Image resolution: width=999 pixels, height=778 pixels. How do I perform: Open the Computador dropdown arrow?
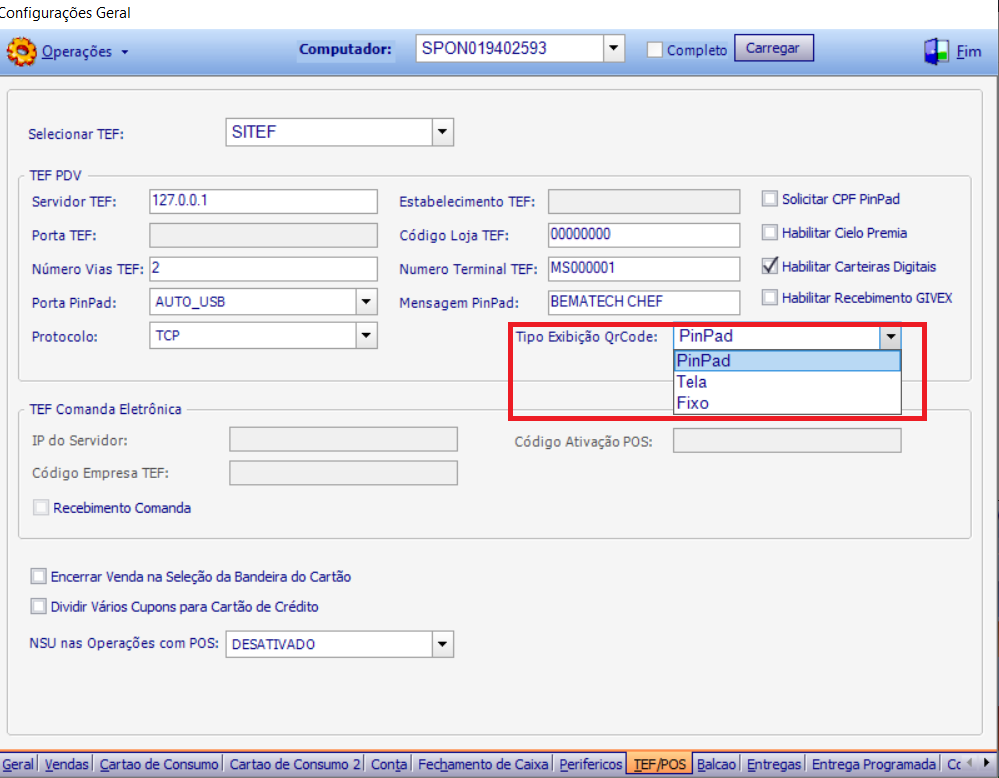(x=614, y=48)
